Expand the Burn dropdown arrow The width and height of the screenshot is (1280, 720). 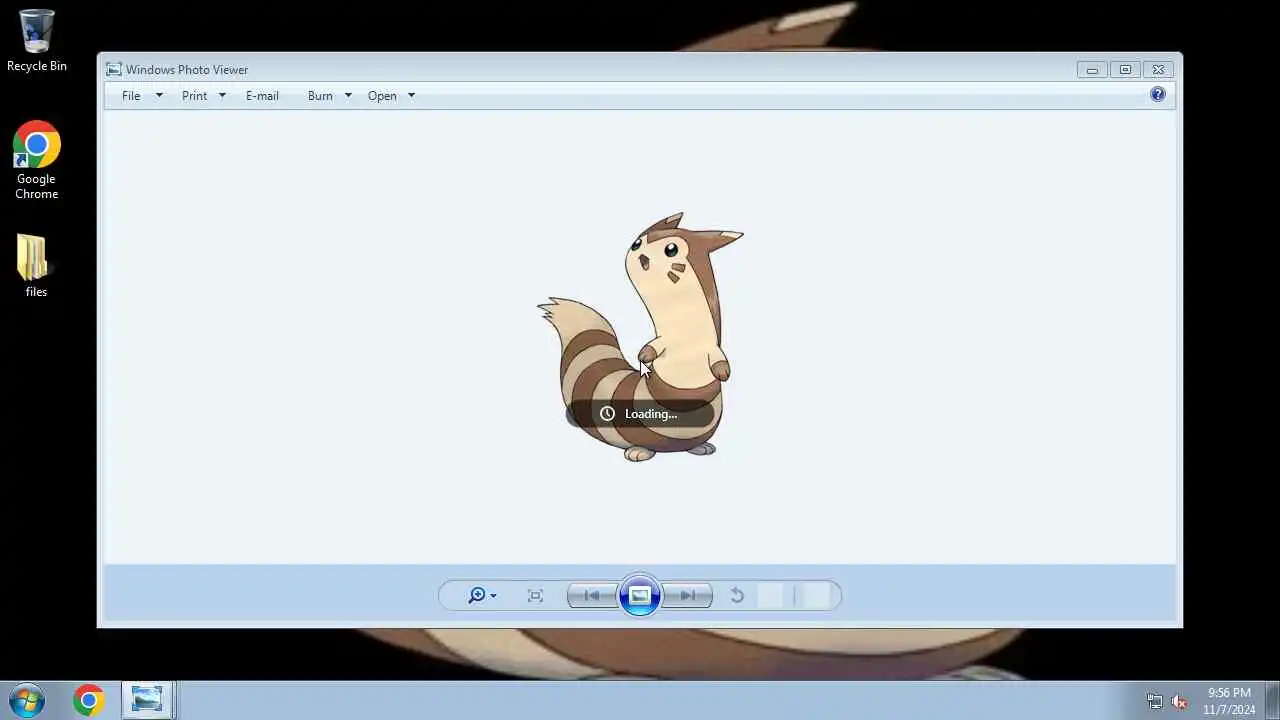tap(348, 96)
